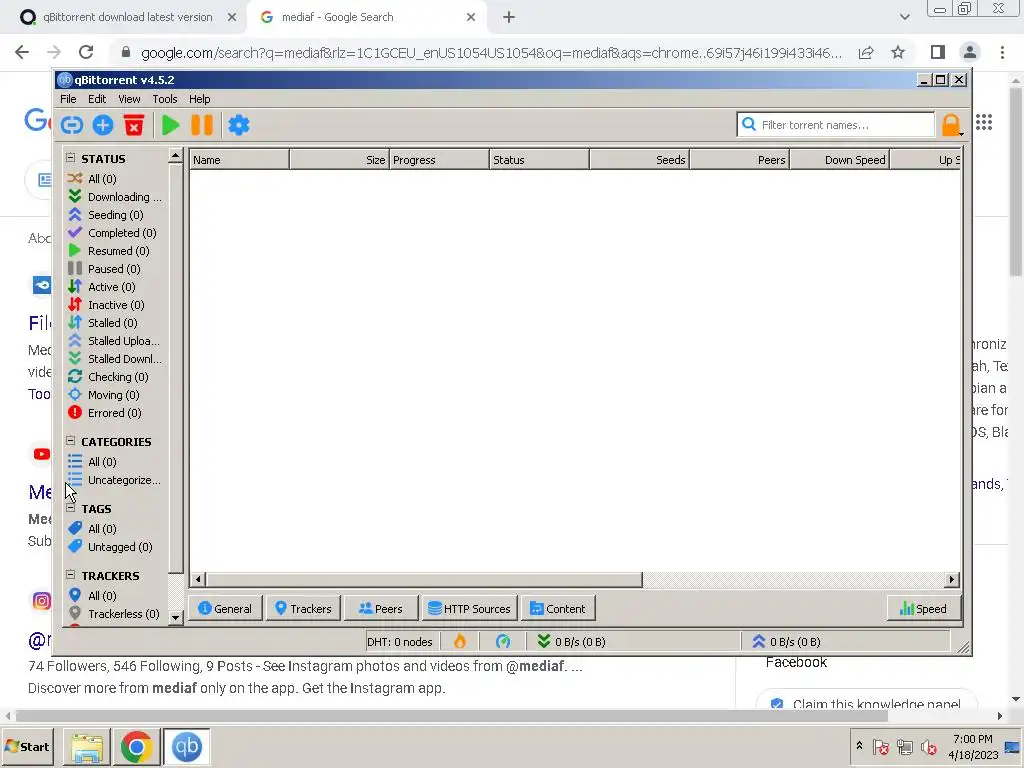Click the flame icon in status bar

pyautogui.click(x=460, y=642)
